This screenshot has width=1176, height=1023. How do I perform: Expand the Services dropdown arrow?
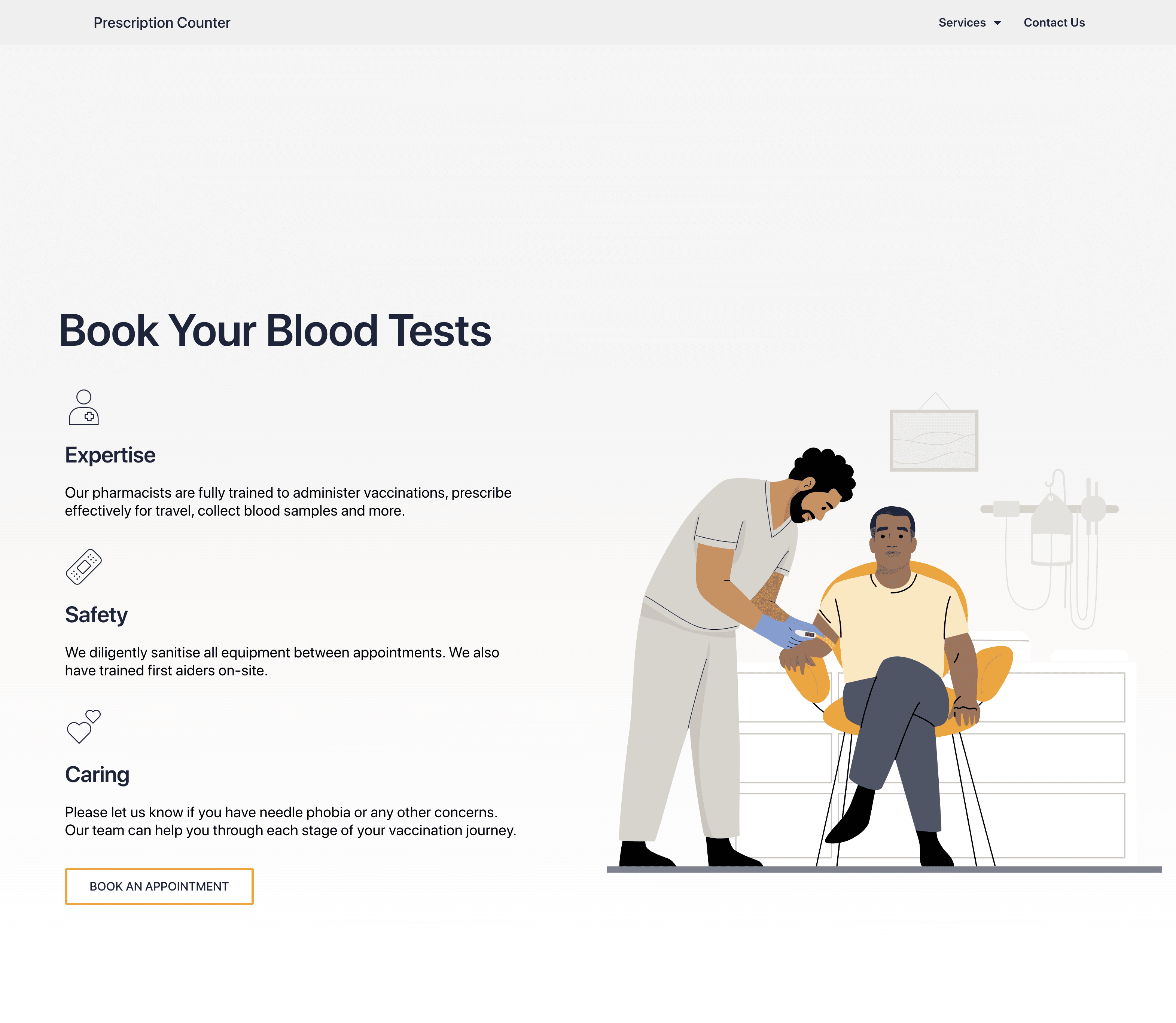tap(997, 23)
